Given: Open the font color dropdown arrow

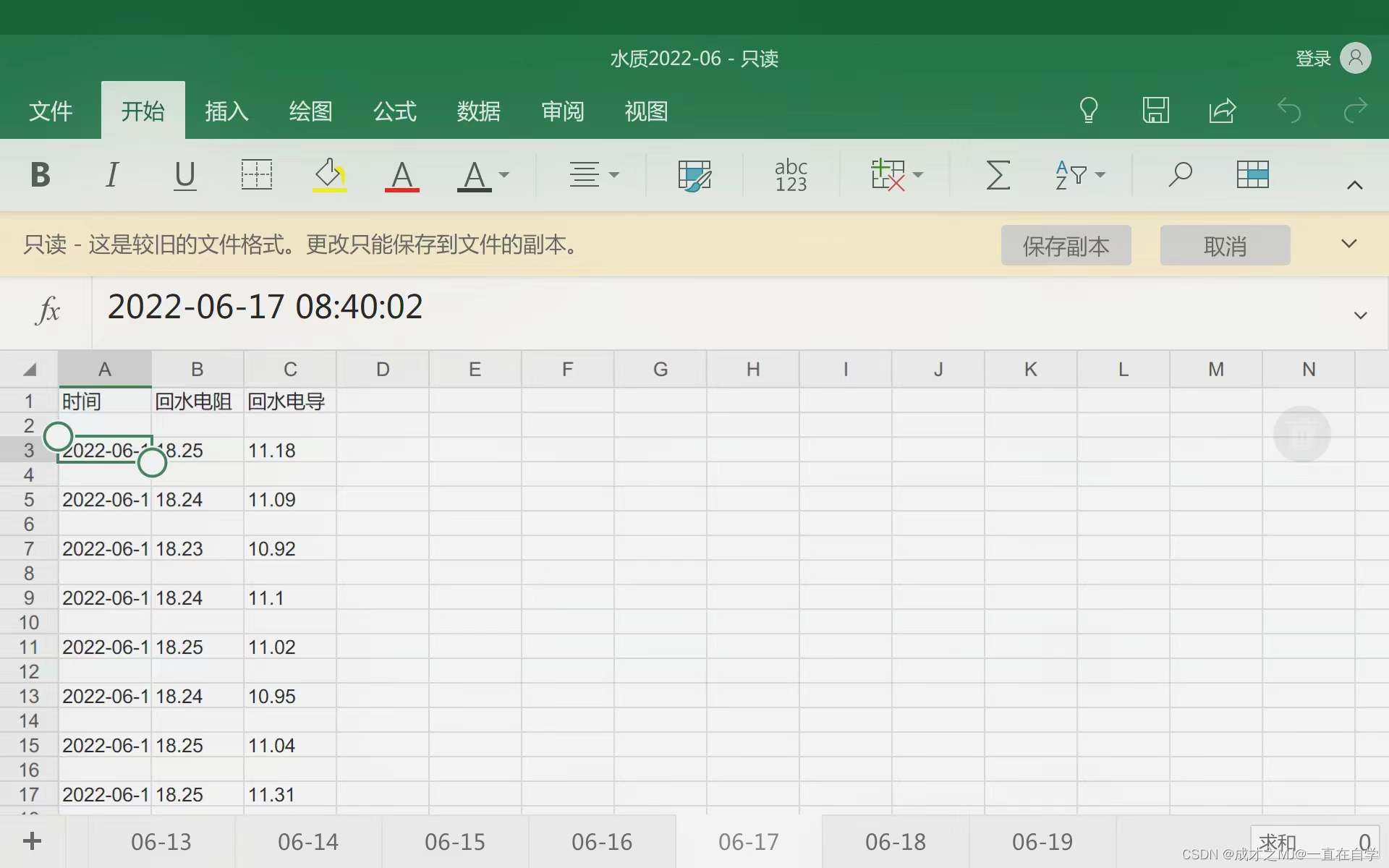Looking at the screenshot, I should tap(505, 176).
